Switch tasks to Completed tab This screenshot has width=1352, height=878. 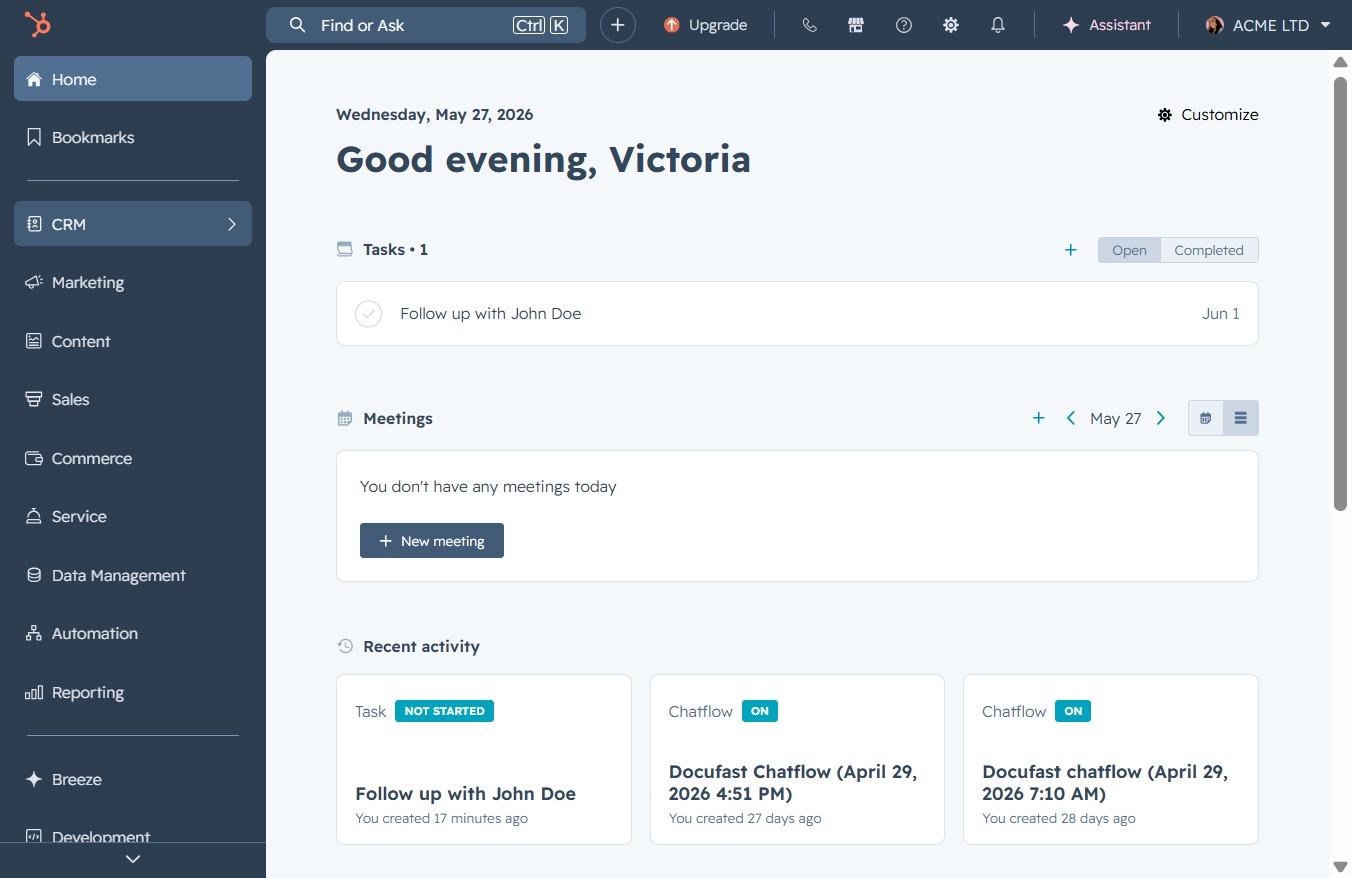[x=1209, y=250]
